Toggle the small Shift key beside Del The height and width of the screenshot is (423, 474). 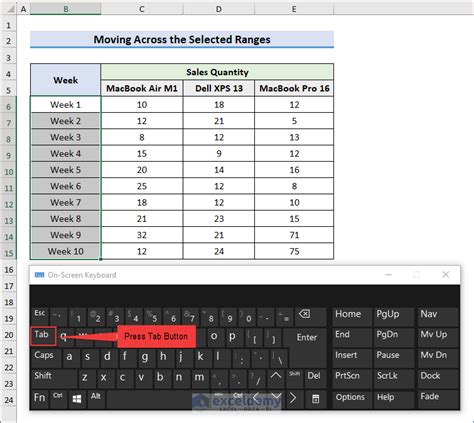pos(294,378)
